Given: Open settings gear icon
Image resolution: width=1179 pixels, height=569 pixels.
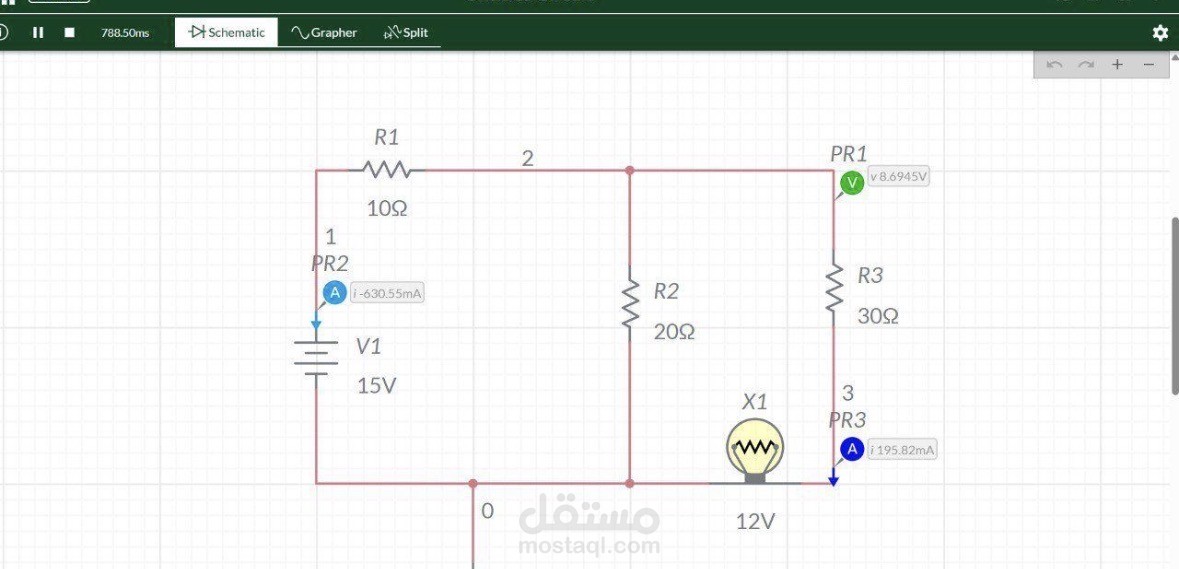Looking at the screenshot, I should (x=1160, y=33).
